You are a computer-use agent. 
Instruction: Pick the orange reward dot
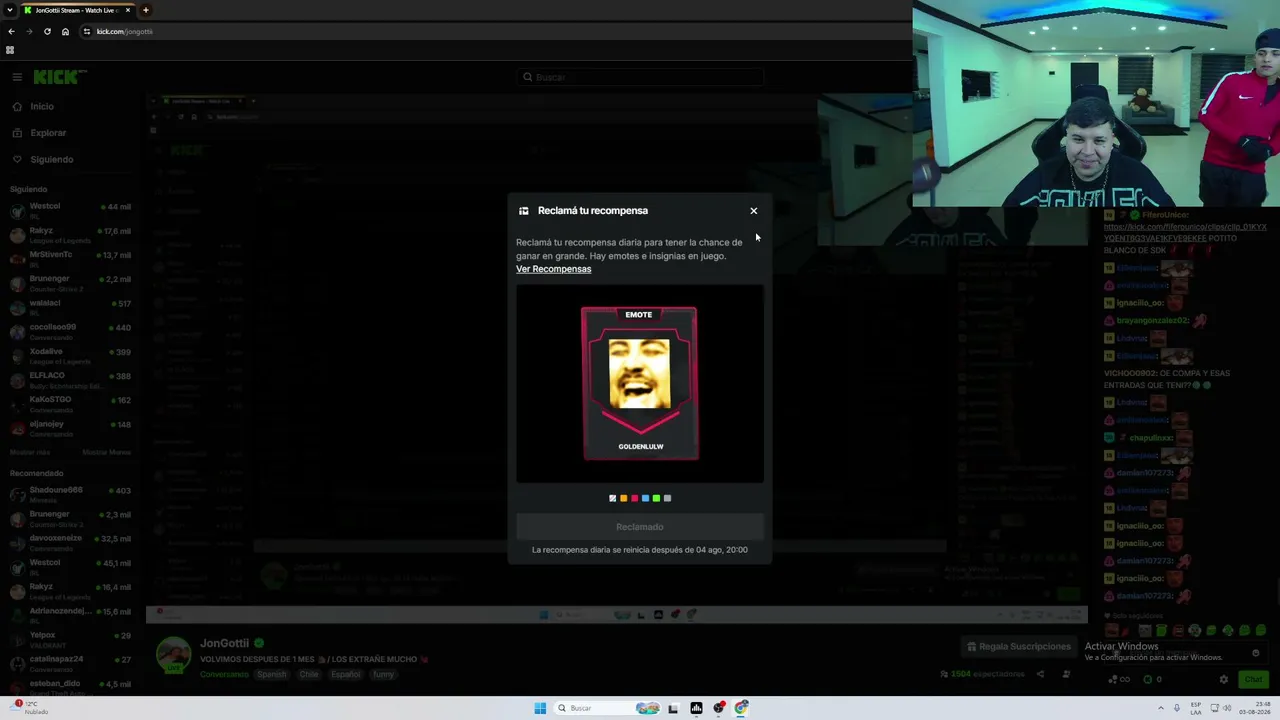(x=623, y=498)
